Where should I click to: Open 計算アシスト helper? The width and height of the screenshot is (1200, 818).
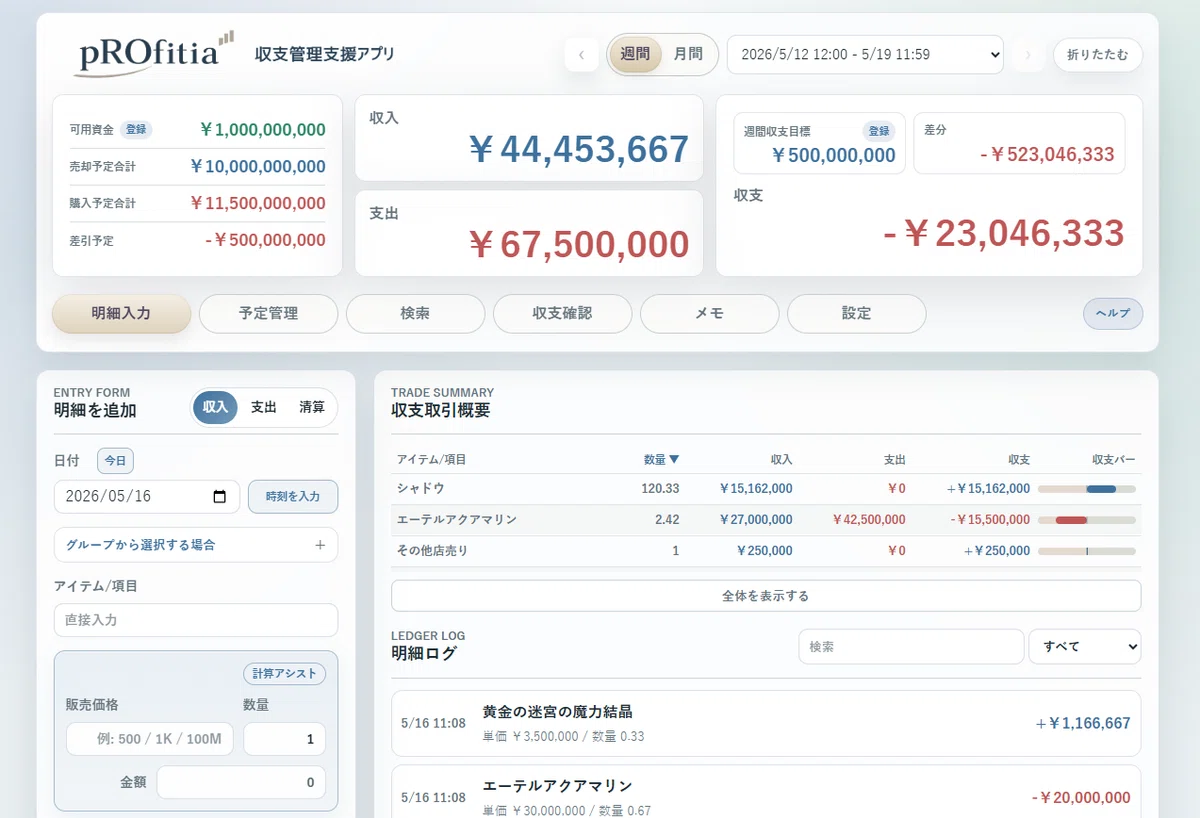285,673
